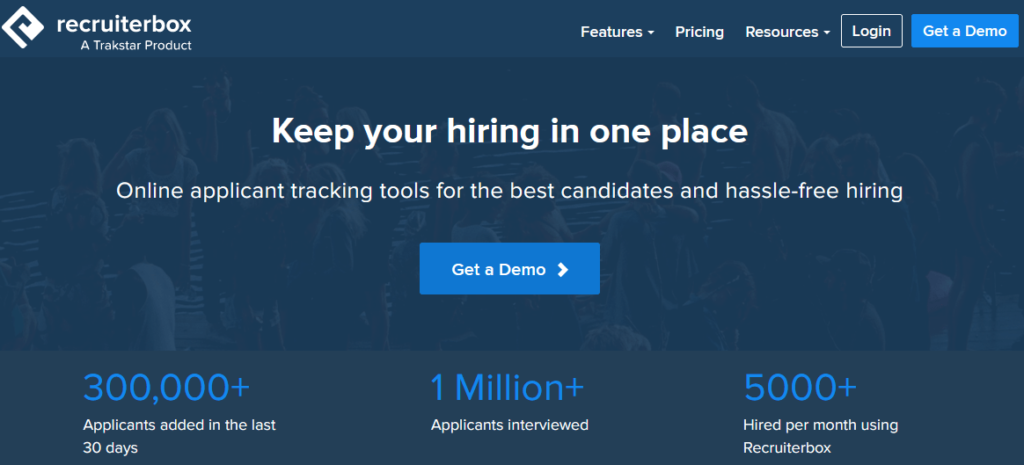Image resolution: width=1024 pixels, height=465 pixels.
Task: Click the Recruiterbox diamond logo icon
Action: pyautogui.click(x=23, y=28)
